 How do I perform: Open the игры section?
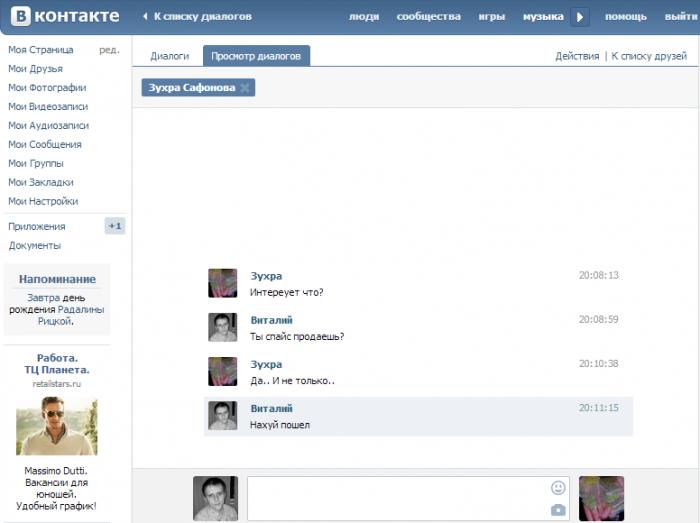pos(492,17)
